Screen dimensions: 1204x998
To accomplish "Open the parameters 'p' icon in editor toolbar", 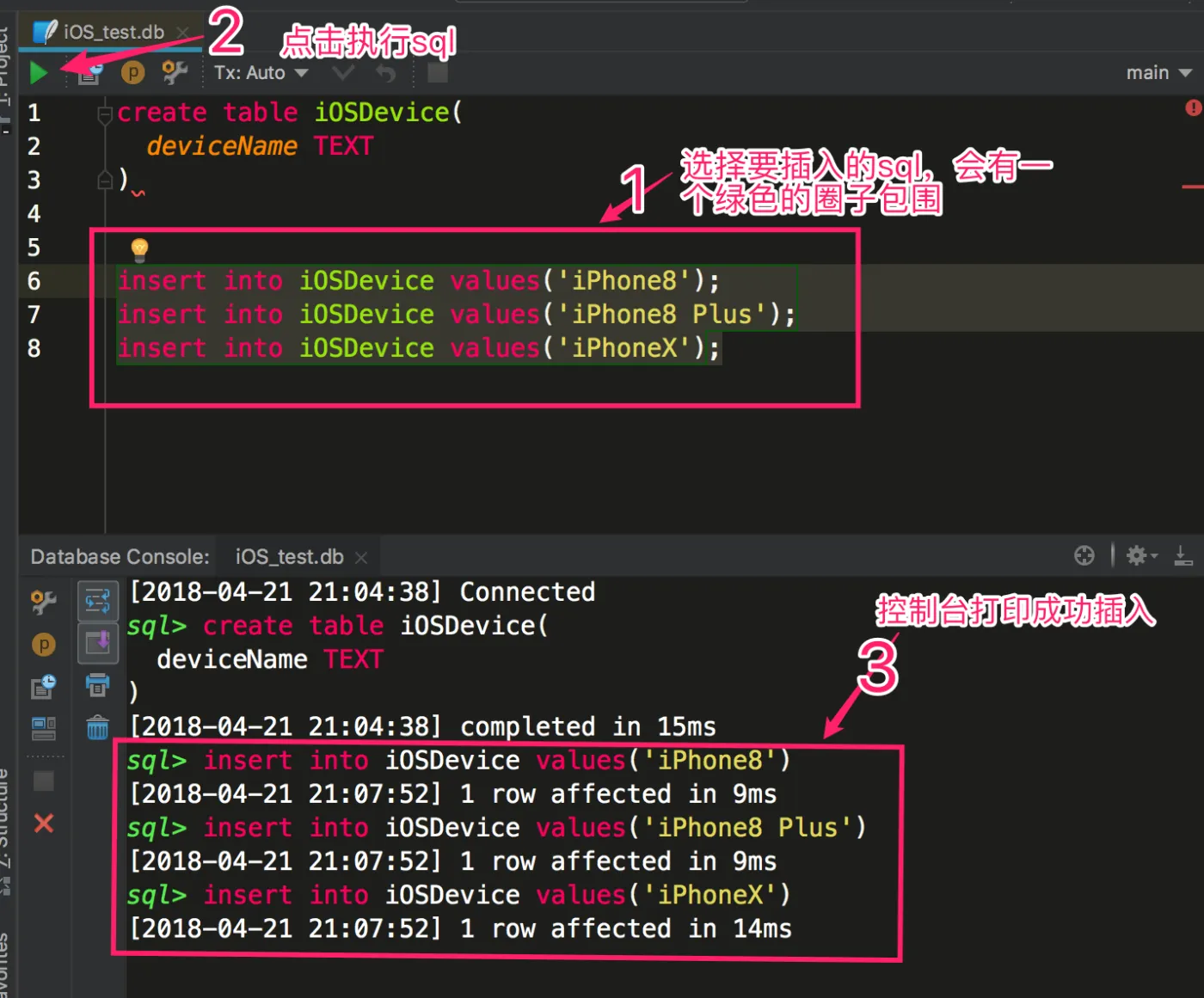I will 132,73.
